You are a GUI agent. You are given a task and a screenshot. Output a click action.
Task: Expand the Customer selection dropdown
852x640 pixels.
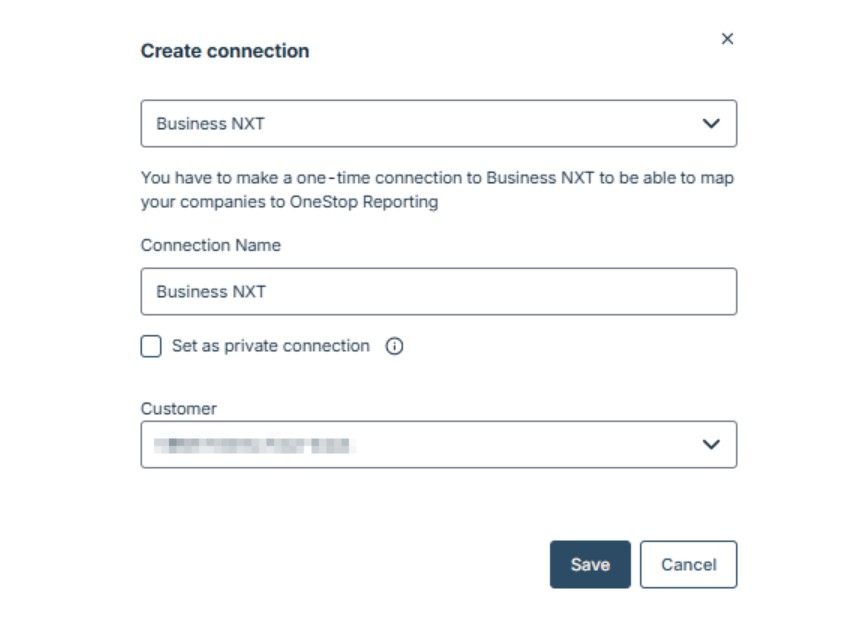pos(438,444)
